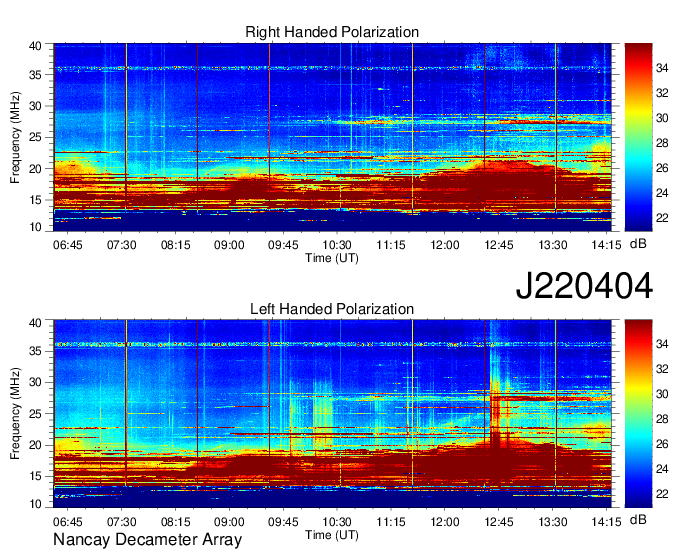Click the 09:00 time tick on the top plot

pyautogui.click(x=229, y=245)
